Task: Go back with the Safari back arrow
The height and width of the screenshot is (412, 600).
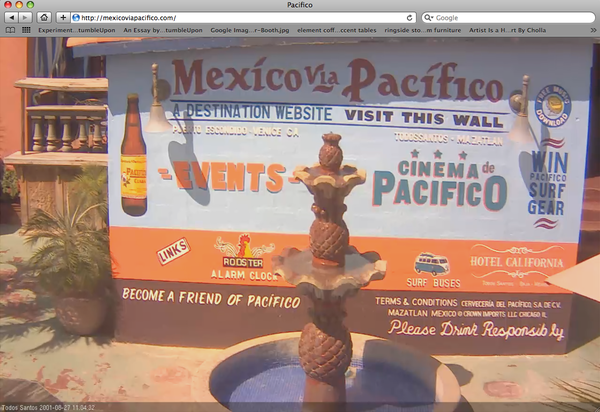Action: [11, 18]
